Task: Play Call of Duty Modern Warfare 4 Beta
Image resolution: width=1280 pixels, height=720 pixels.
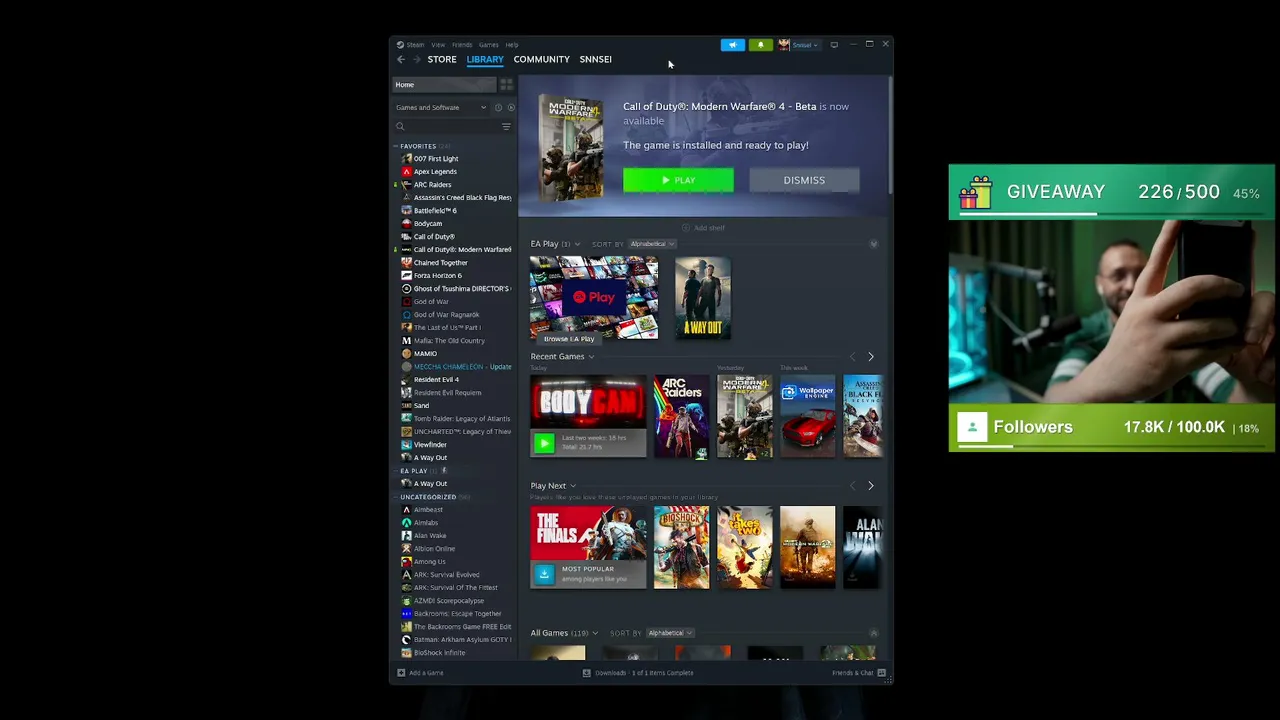Action: pos(678,181)
